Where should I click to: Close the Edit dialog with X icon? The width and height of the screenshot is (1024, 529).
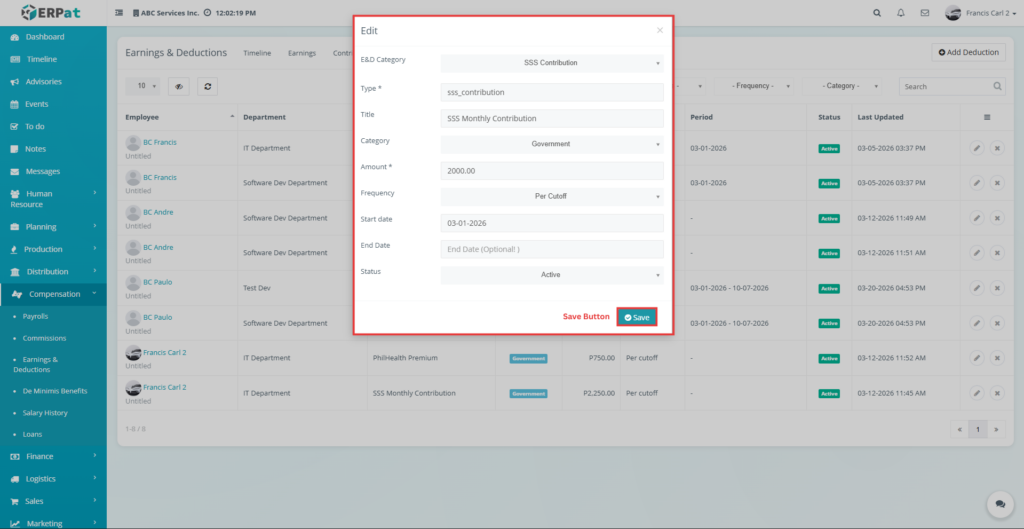(x=659, y=31)
